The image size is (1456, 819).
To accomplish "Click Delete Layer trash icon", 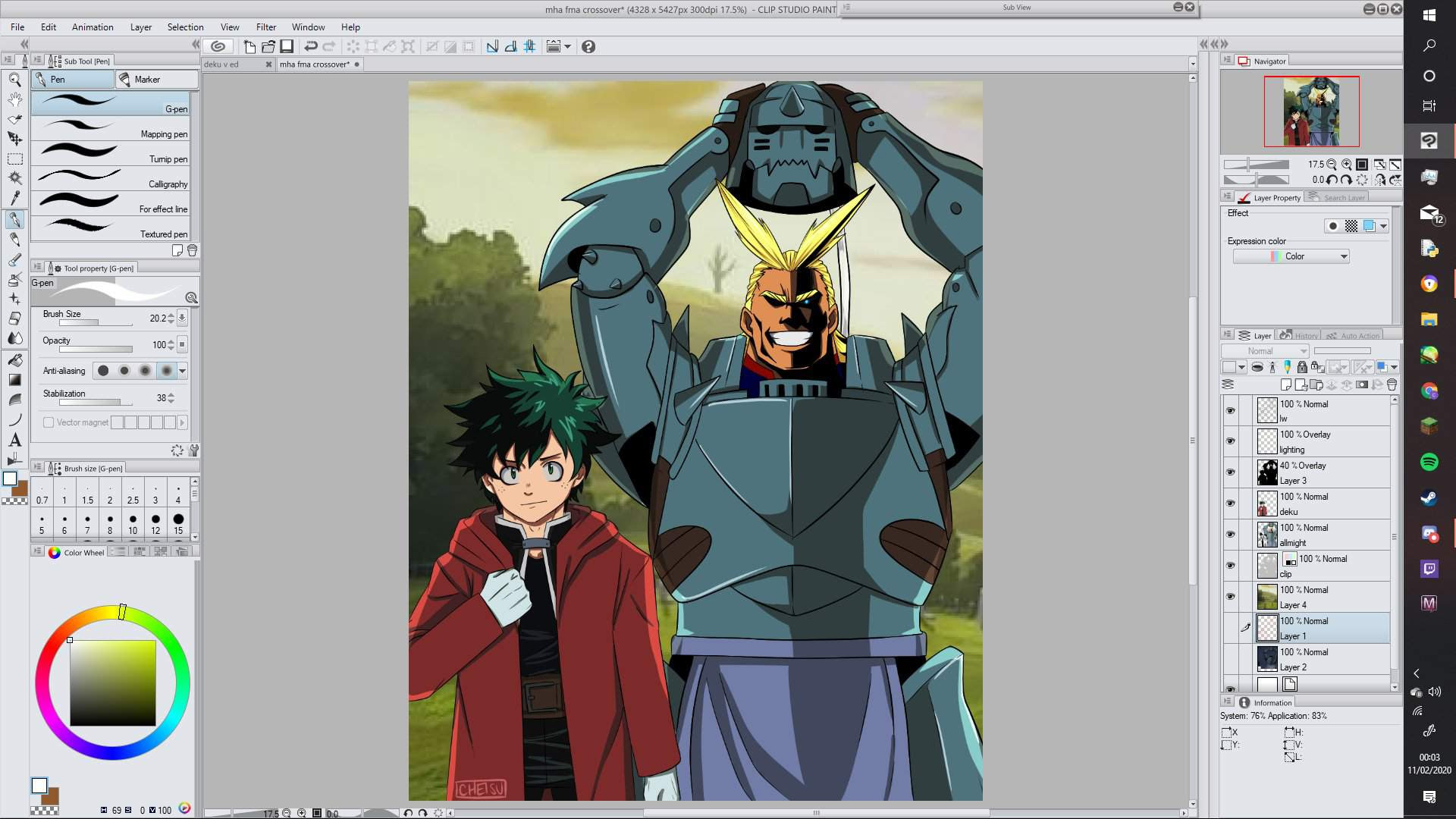I will point(1392,385).
